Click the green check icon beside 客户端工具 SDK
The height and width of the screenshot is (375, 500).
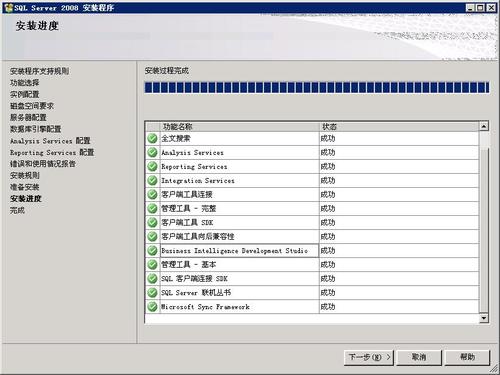coord(152,222)
